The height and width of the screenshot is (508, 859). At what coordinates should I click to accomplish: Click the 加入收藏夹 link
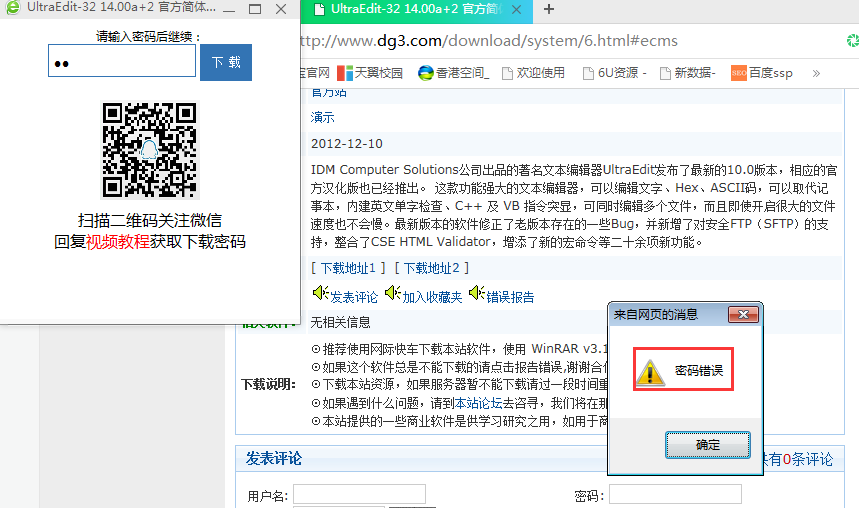(432, 297)
